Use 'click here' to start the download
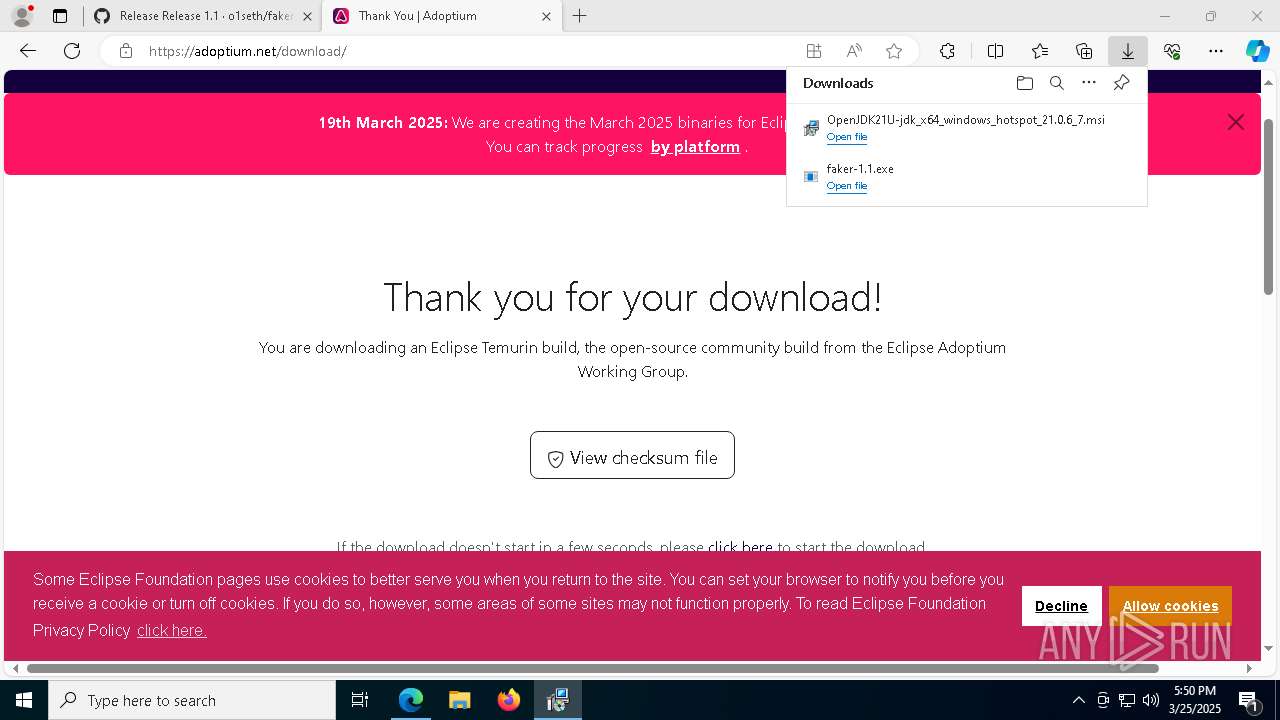1280x720 pixels. (x=740, y=547)
